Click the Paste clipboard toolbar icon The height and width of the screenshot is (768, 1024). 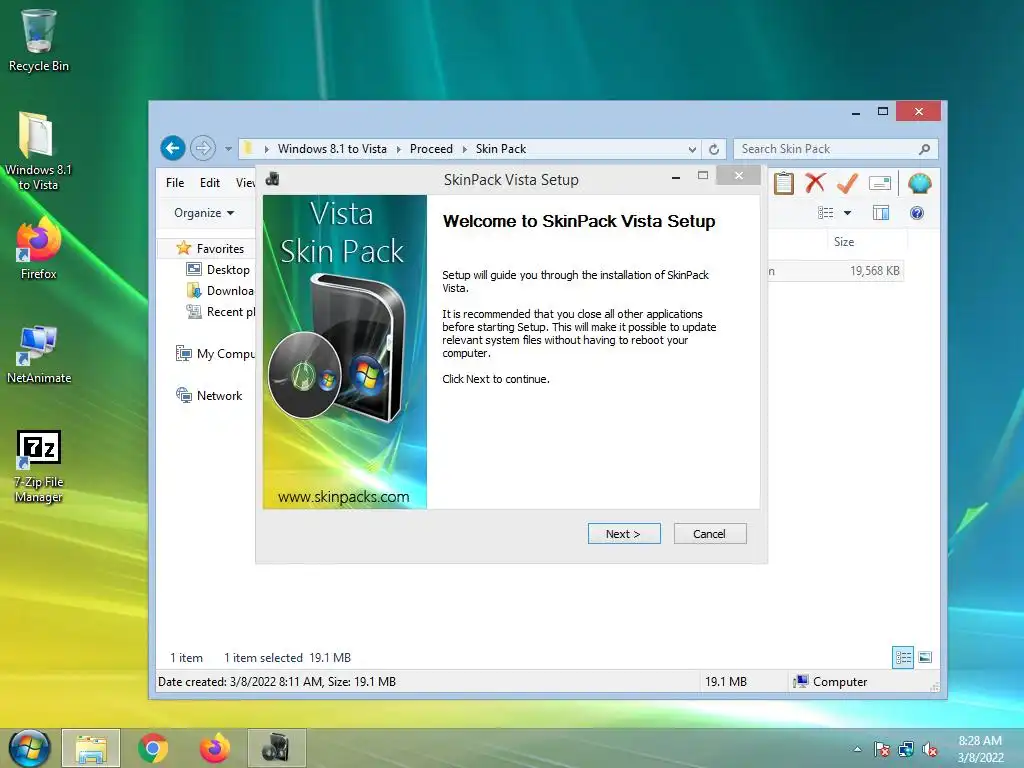(784, 184)
